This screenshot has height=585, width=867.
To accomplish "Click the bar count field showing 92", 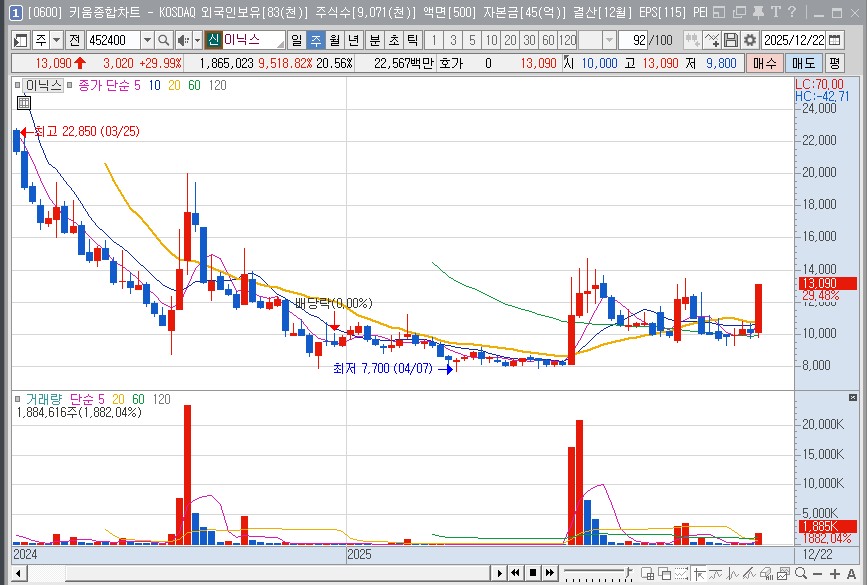I will (633, 40).
